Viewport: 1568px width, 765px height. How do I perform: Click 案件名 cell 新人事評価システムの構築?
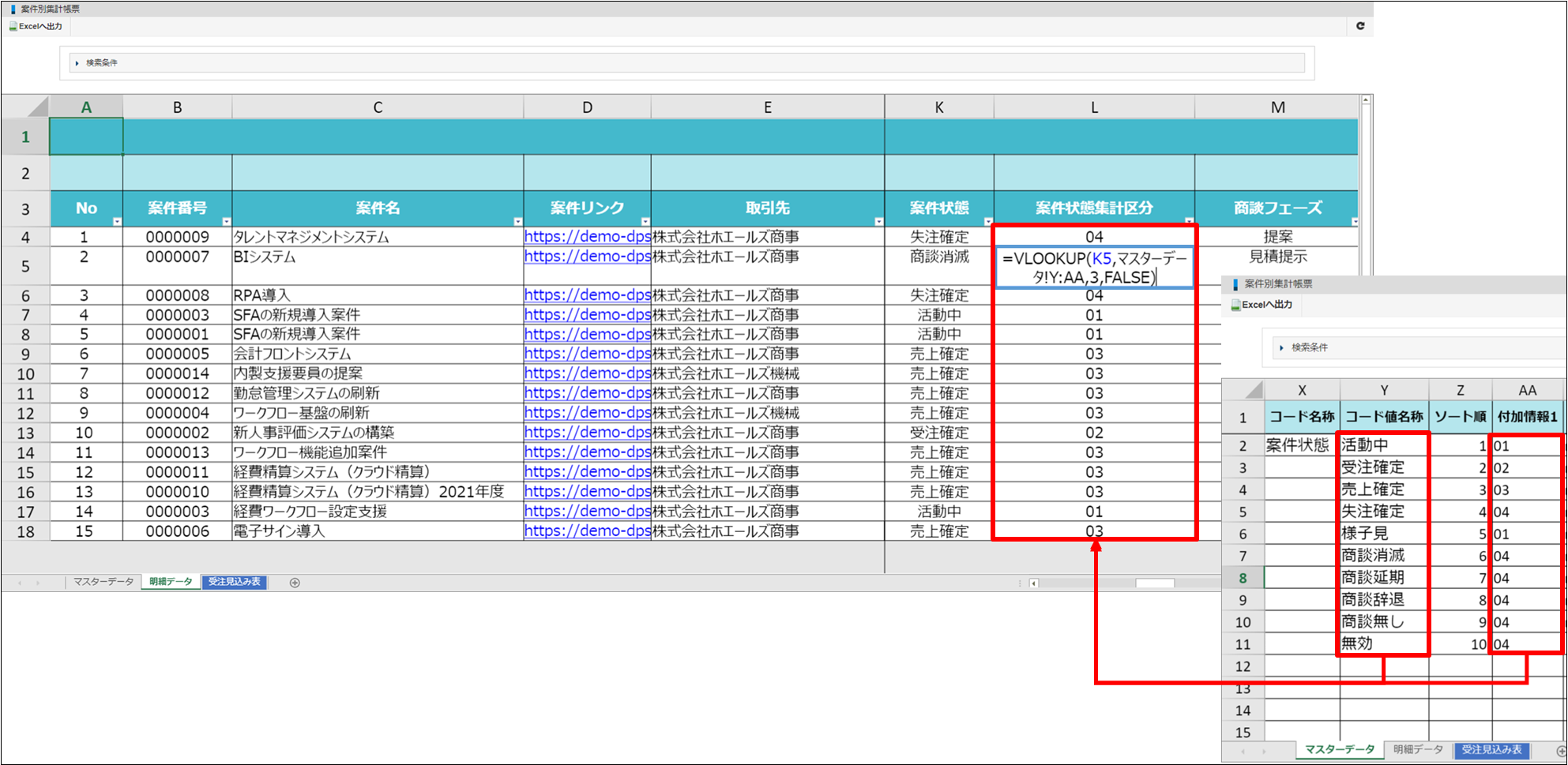[x=378, y=433]
